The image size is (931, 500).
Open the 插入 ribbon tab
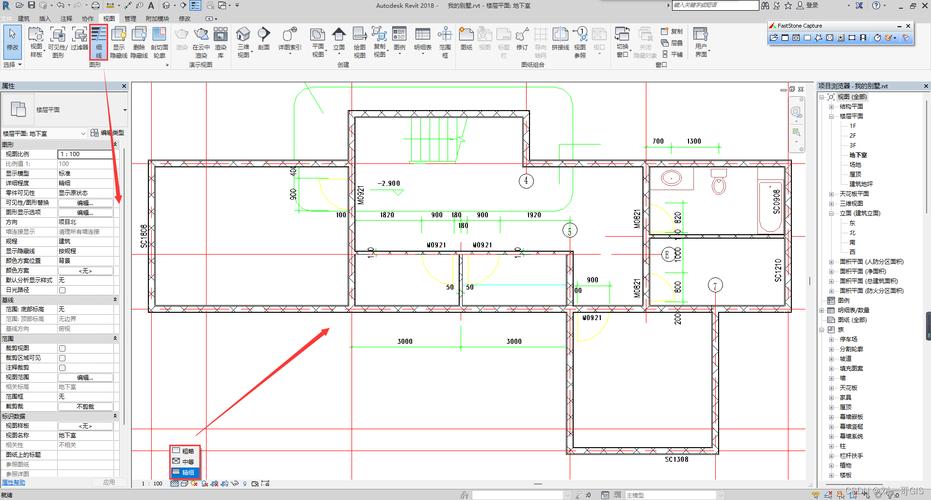click(x=45, y=19)
